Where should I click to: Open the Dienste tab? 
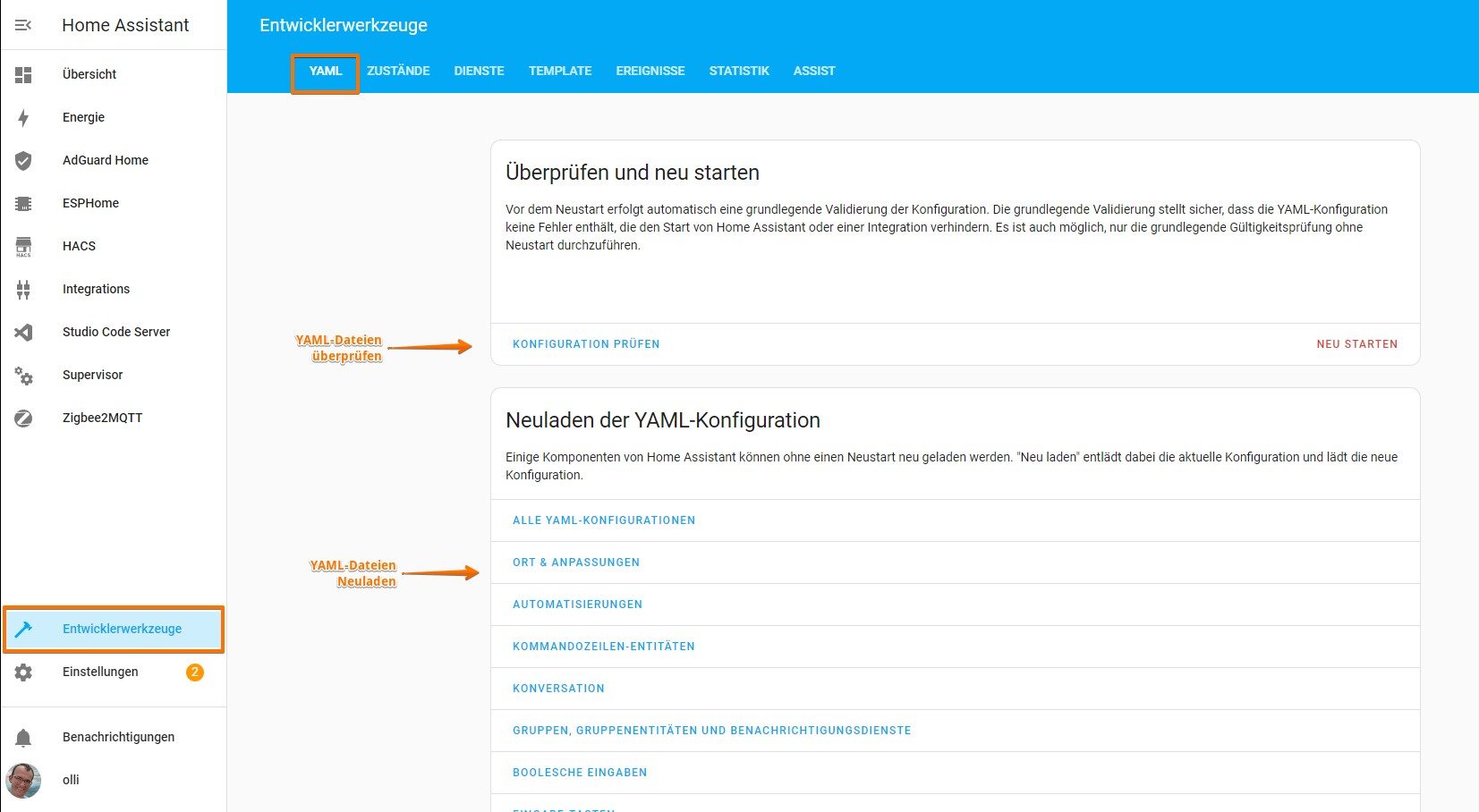479,72
